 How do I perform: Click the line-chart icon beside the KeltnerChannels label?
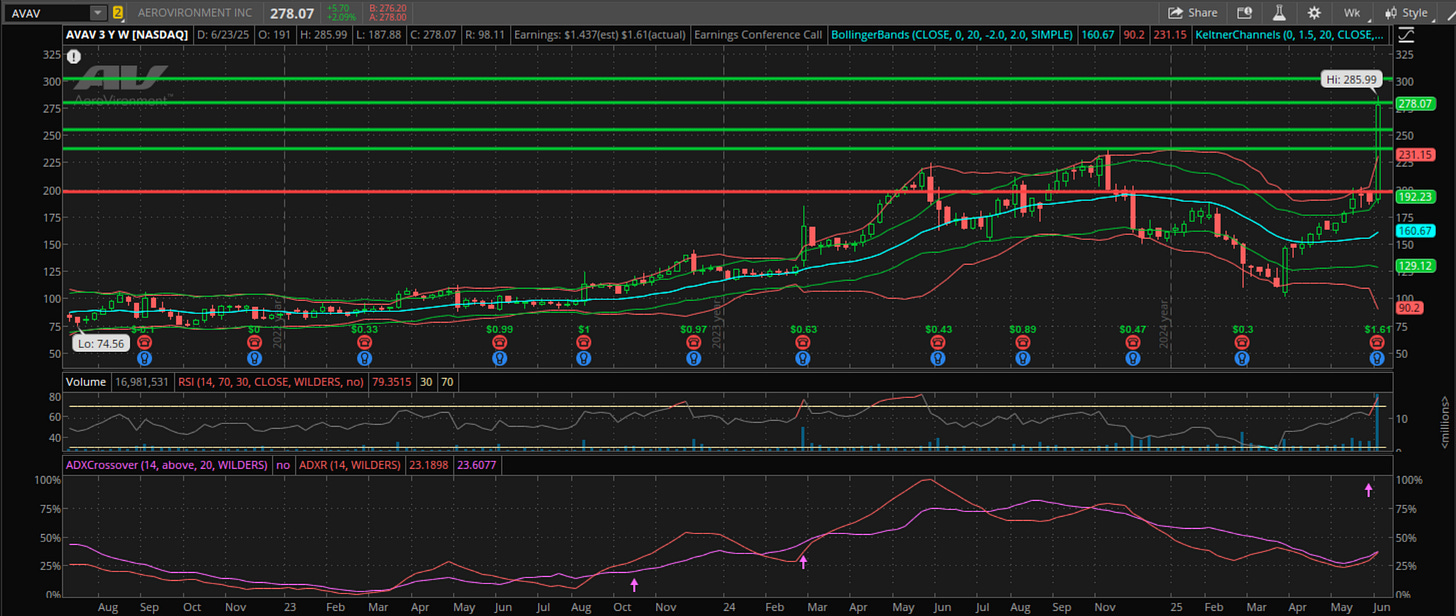(1405, 34)
